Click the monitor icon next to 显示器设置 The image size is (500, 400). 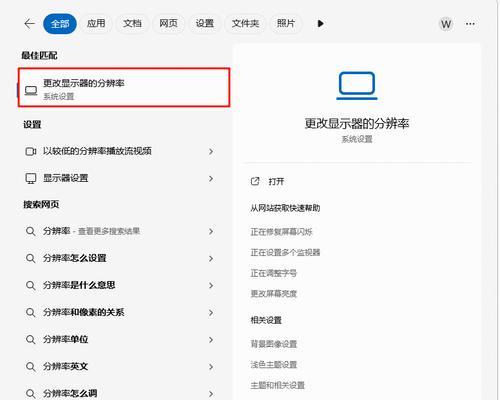click(31, 178)
